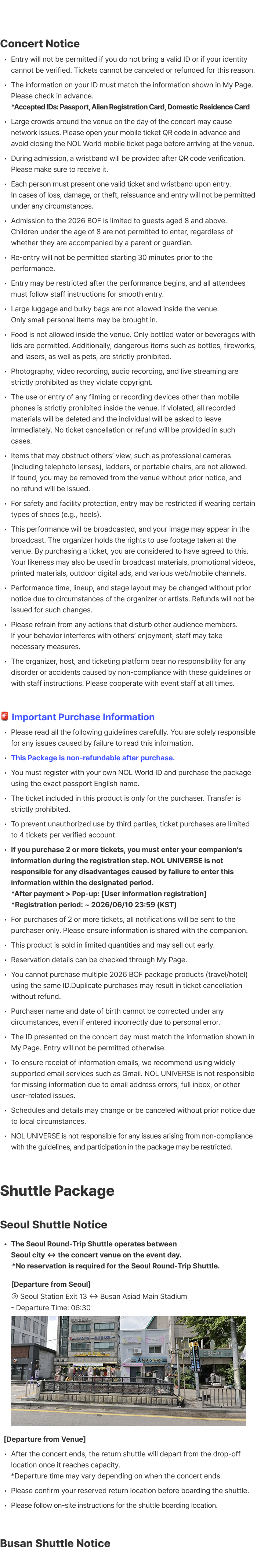The image size is (257, 1568).
Task: Click the Concert Notice heading
Action: tap(40, 44)
